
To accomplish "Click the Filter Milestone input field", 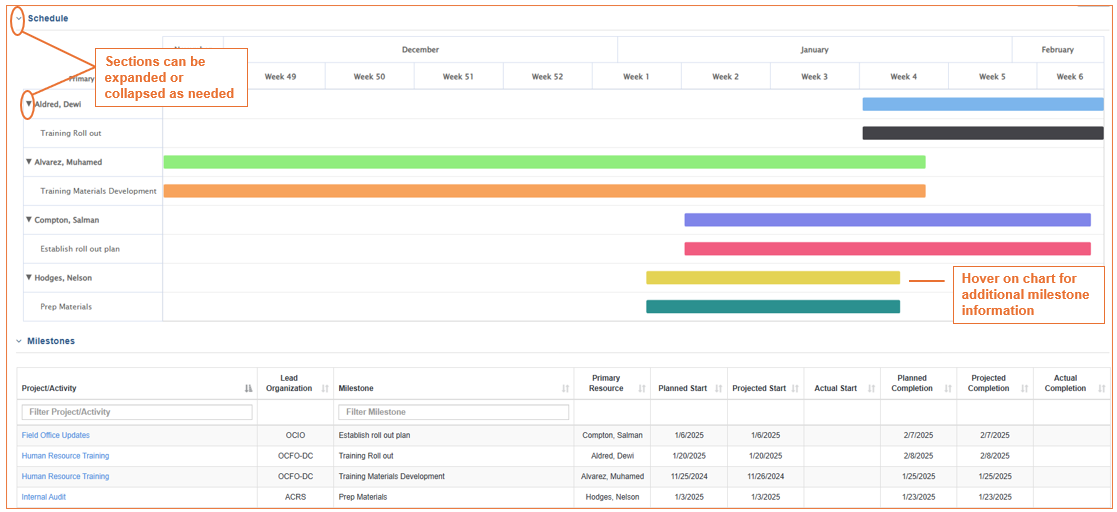I will coord(454,412).
